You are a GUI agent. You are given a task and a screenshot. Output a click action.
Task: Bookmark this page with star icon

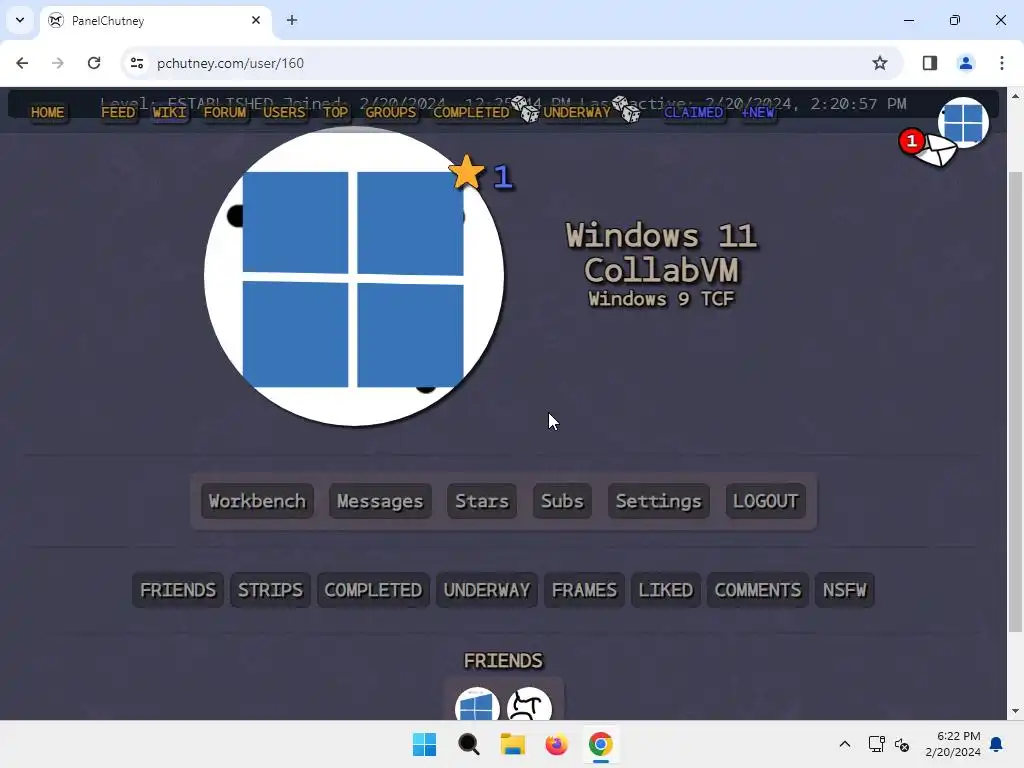[880, 63]
